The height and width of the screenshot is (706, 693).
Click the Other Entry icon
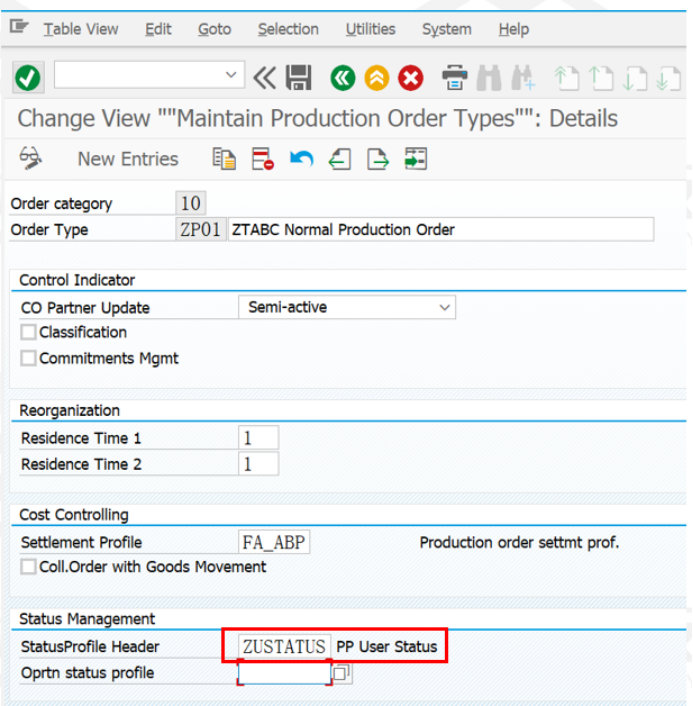tap(416, 159)
